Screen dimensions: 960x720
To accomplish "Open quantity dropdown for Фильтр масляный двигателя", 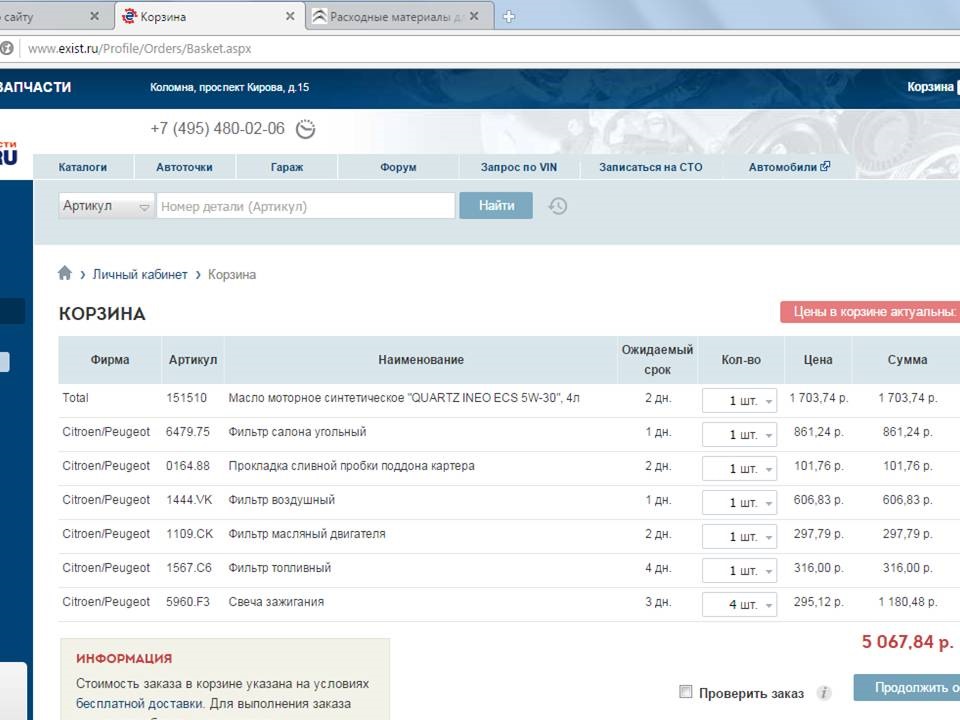I will click(739, 537).
